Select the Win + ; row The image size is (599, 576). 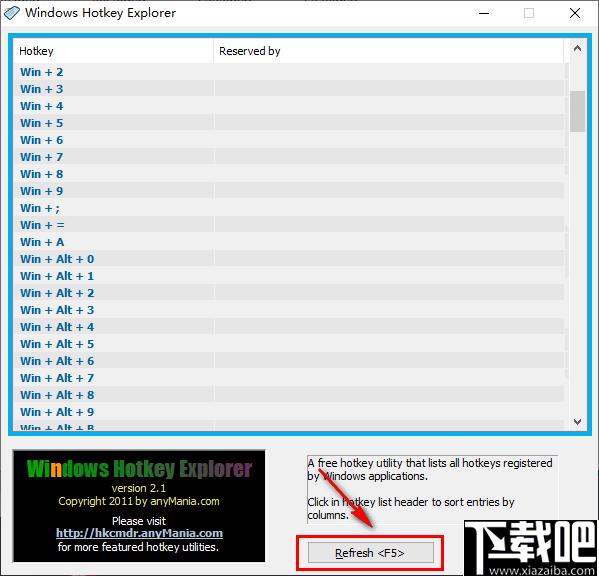pyautogui.click(x=288, y=208)
